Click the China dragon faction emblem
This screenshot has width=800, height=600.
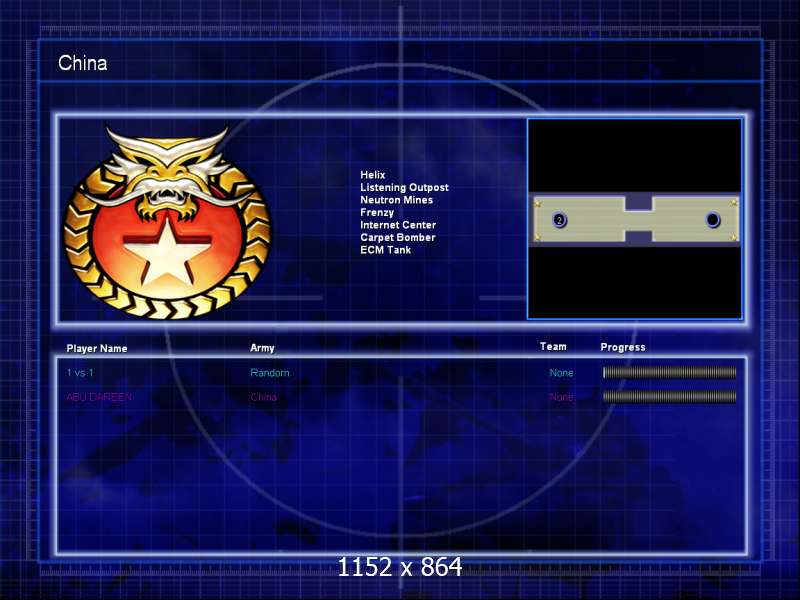[167, 222]
